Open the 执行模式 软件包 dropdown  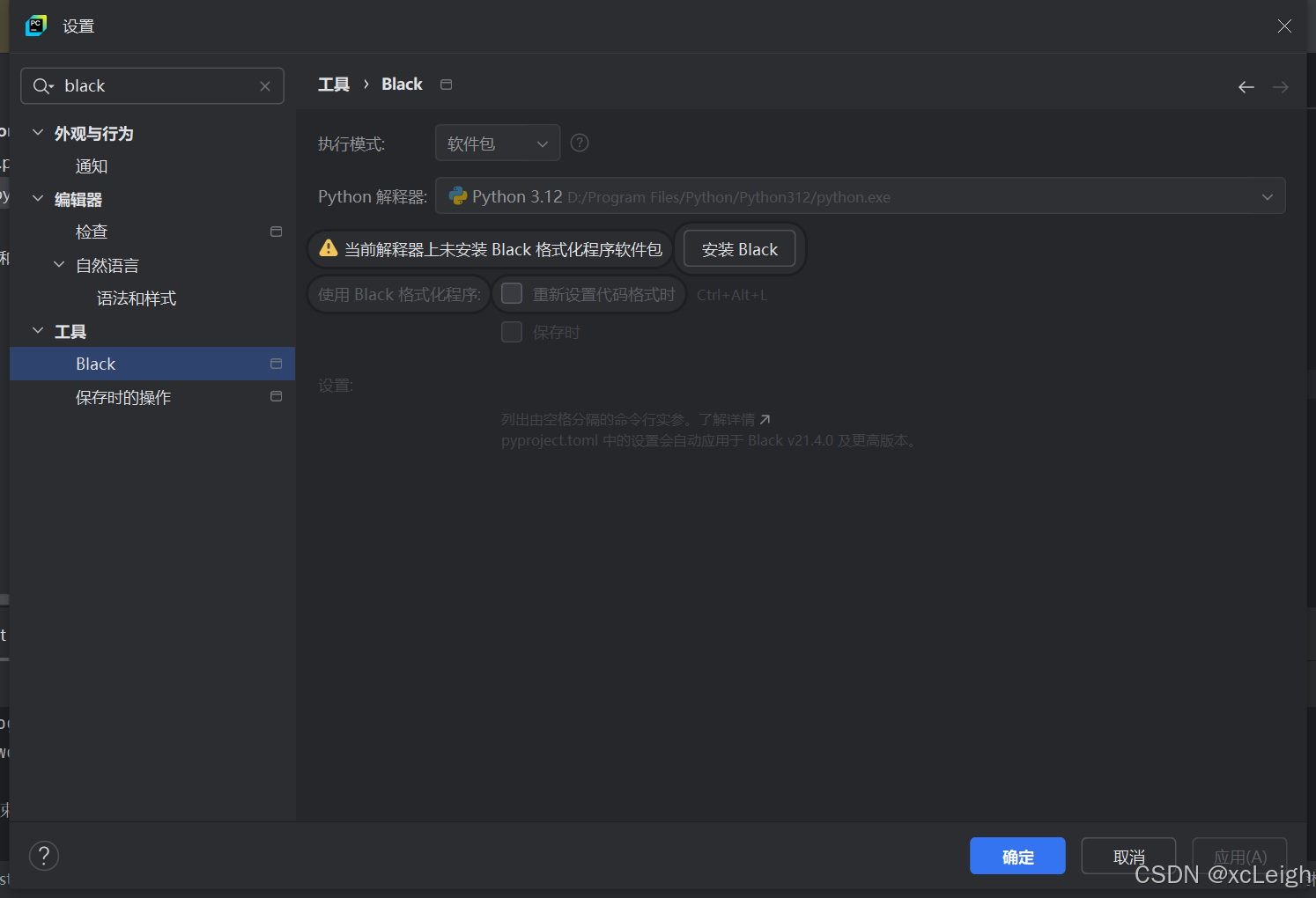click(498, 143)
